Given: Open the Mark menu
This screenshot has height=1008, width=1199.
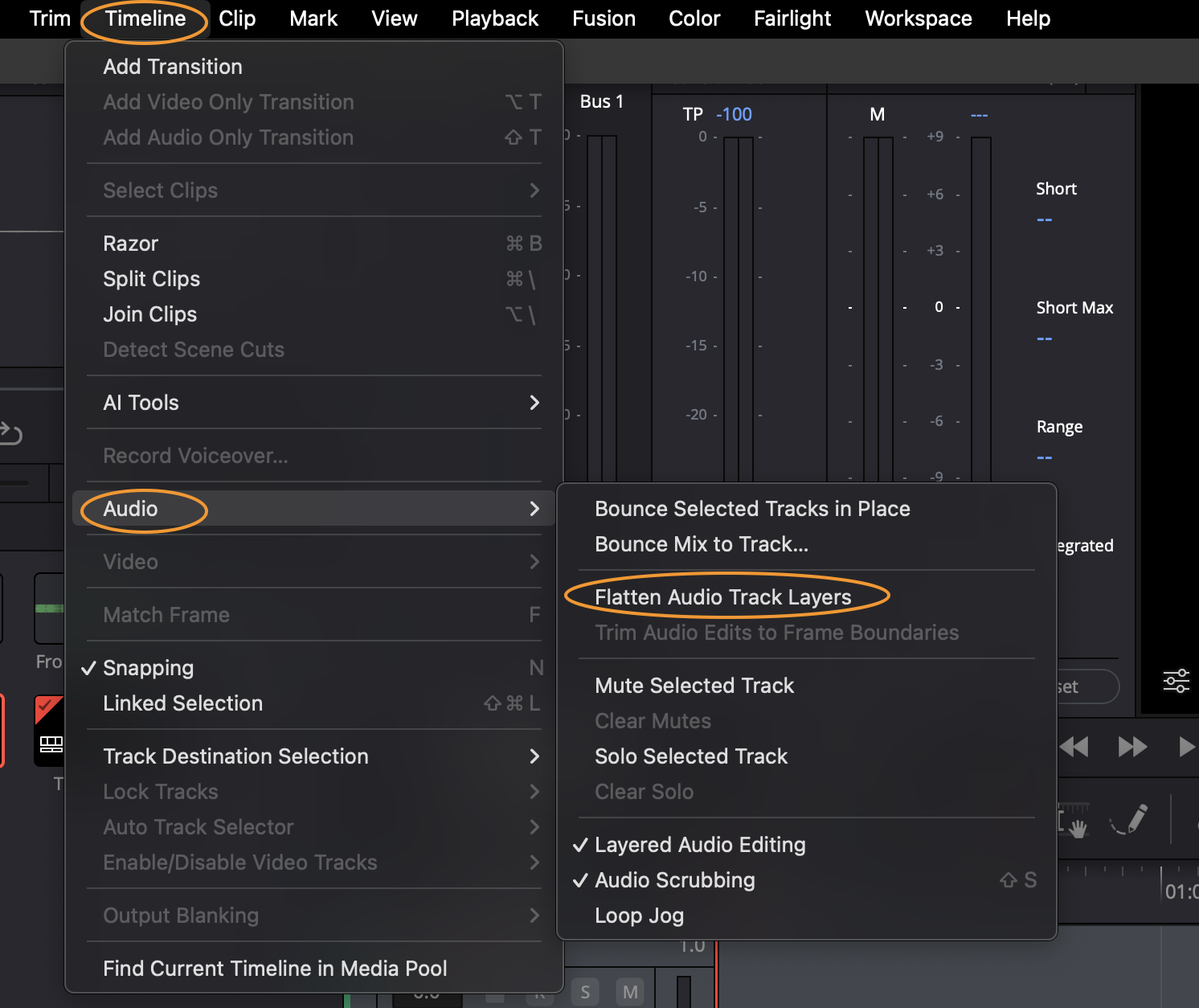Looking at the screenshot, I should 313,18.
